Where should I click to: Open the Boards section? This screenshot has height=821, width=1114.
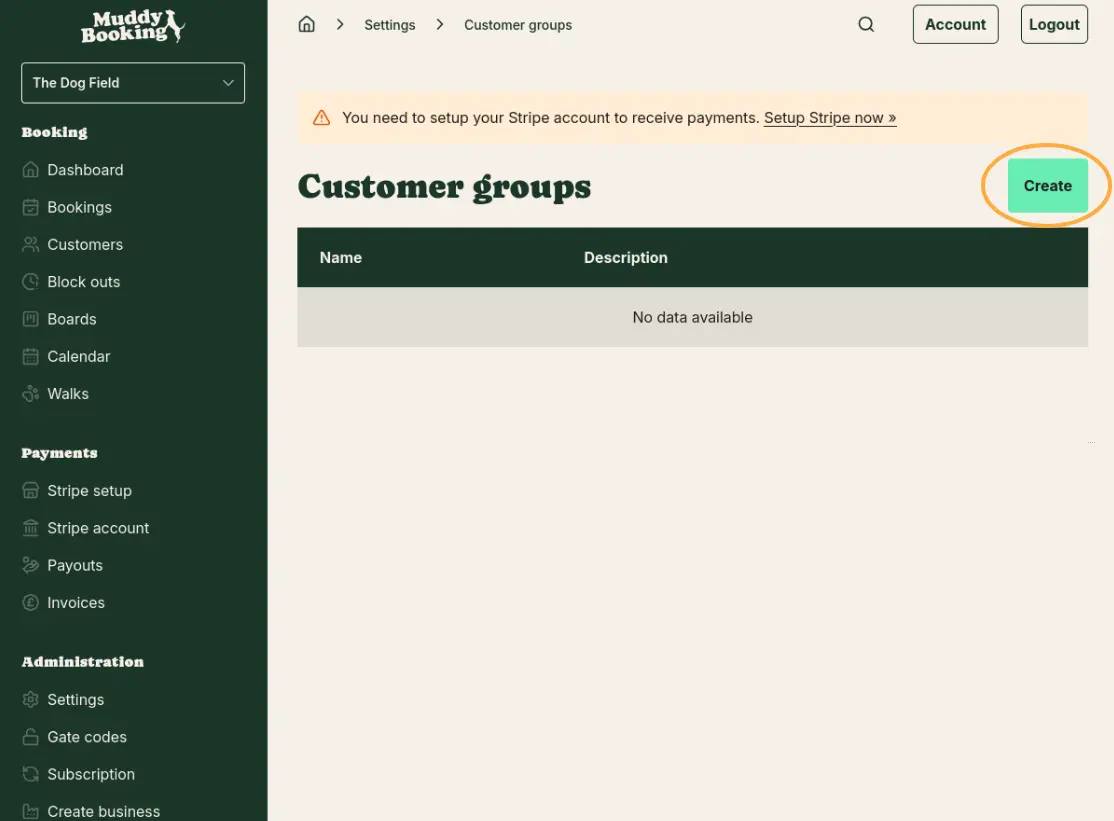tap(71, 319)
